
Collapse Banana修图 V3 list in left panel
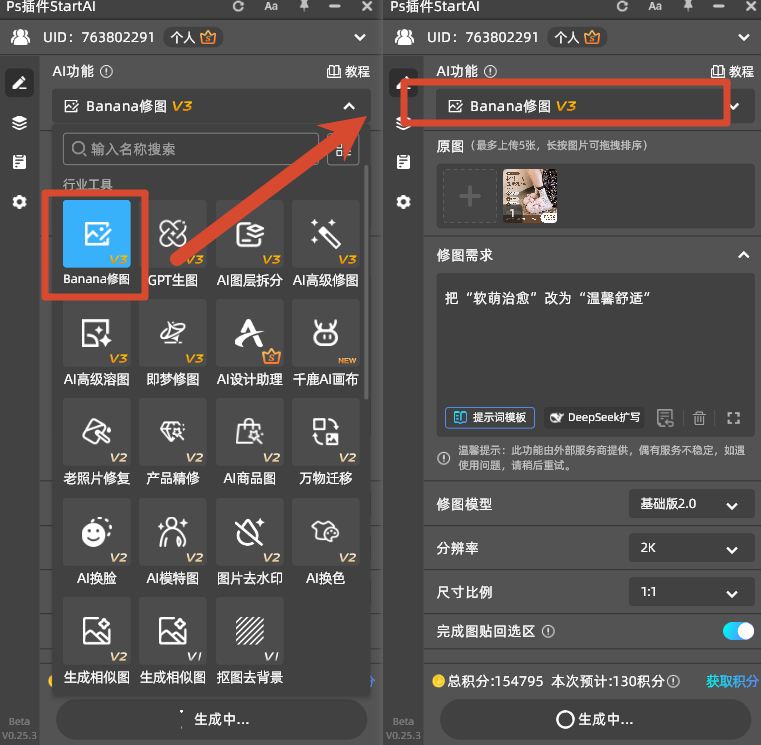(x=349, y=106)
